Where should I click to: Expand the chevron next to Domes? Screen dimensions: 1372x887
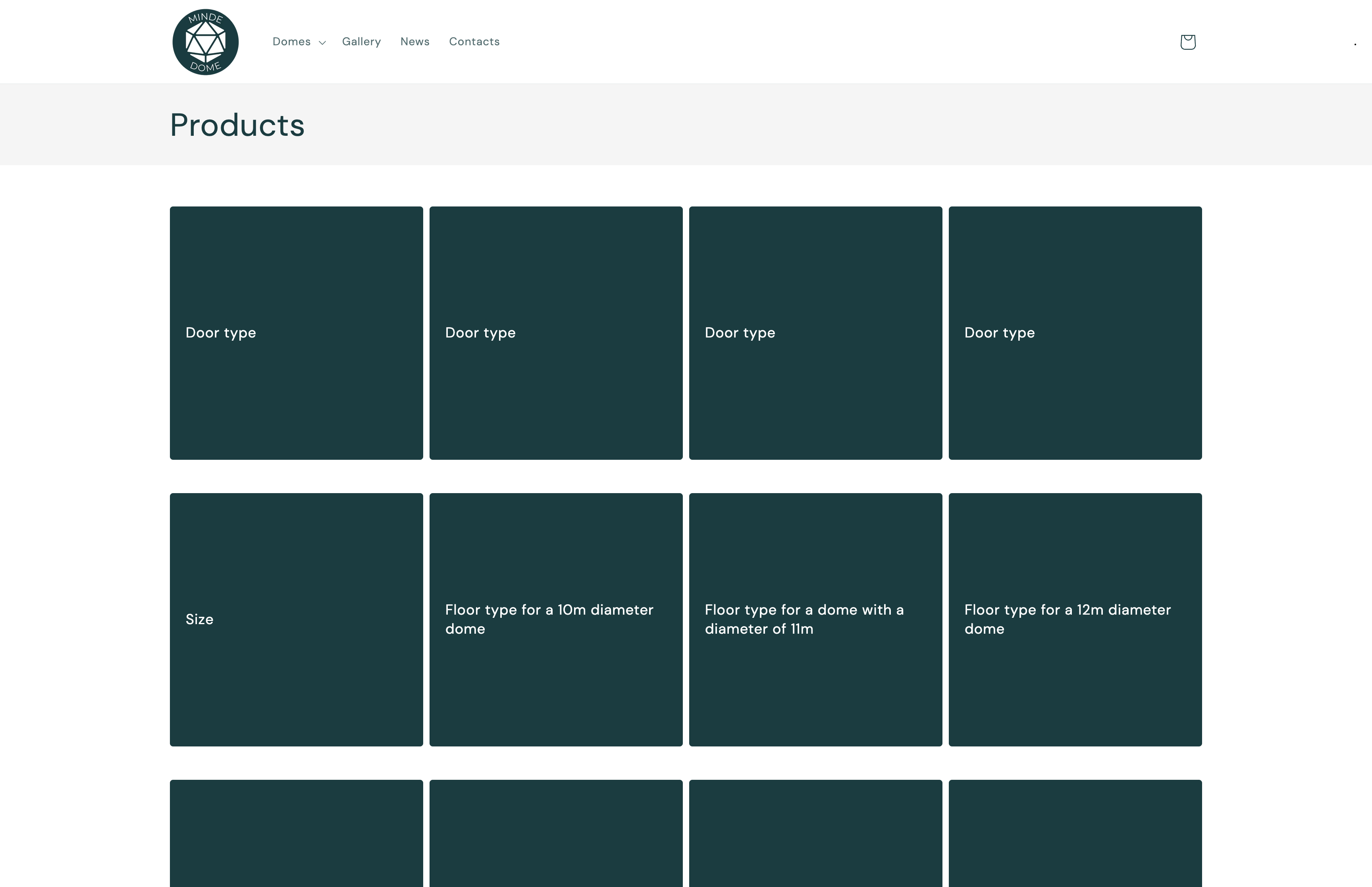(x=322, y=42)
